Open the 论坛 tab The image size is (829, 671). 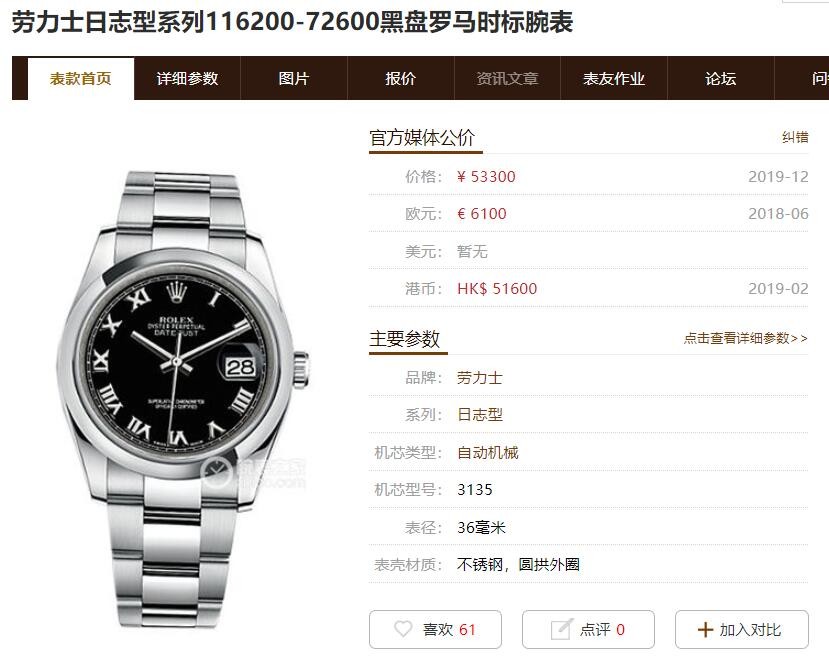tap(721, 78)
